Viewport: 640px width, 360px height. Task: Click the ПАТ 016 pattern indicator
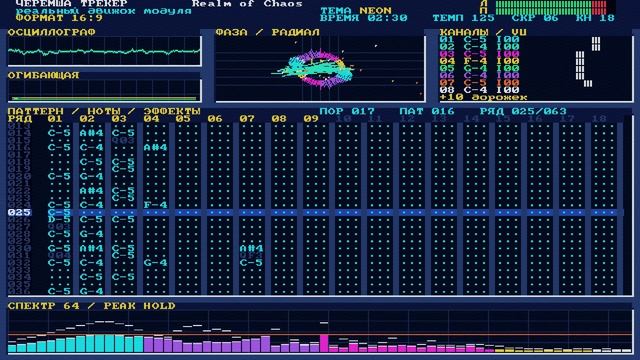coord(427,111)
